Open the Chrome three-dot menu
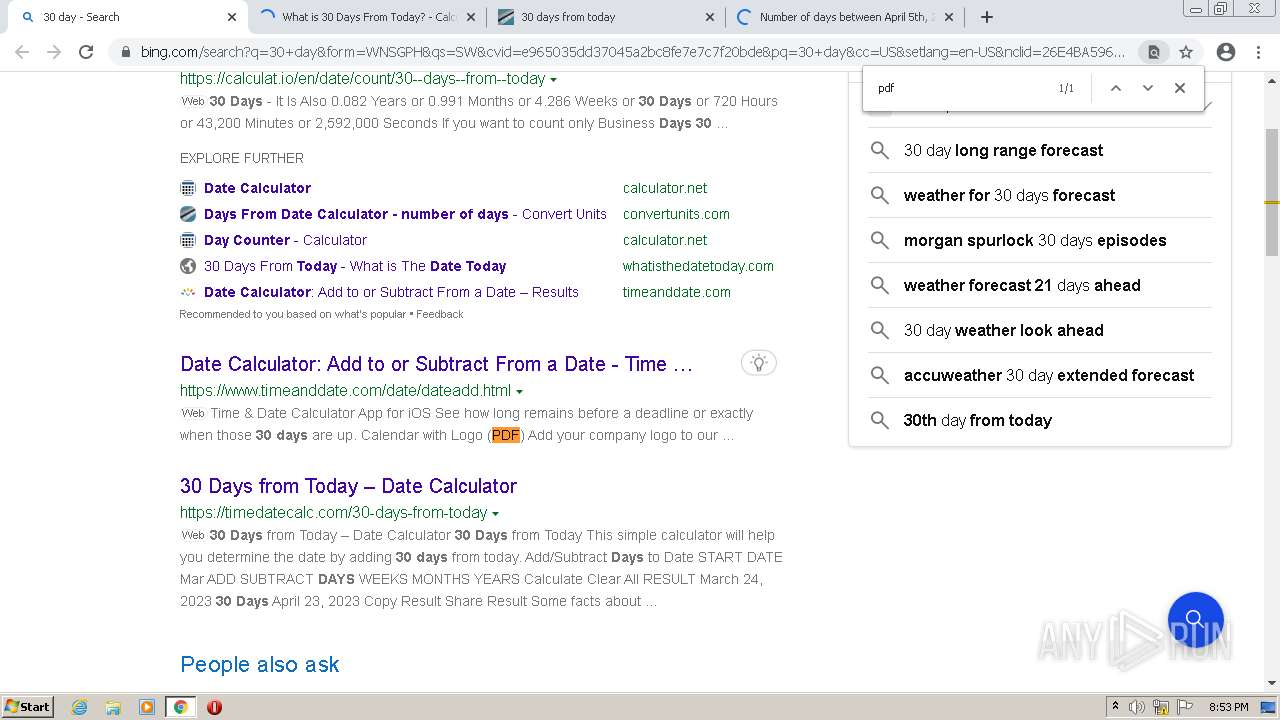 (1258, 52)
